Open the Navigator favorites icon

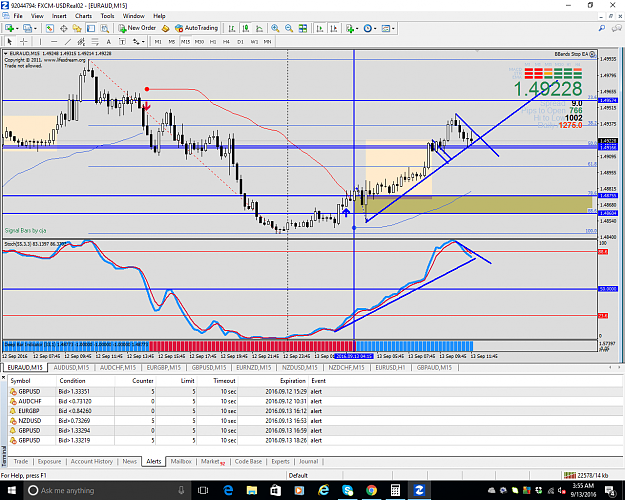pos(77,28)
